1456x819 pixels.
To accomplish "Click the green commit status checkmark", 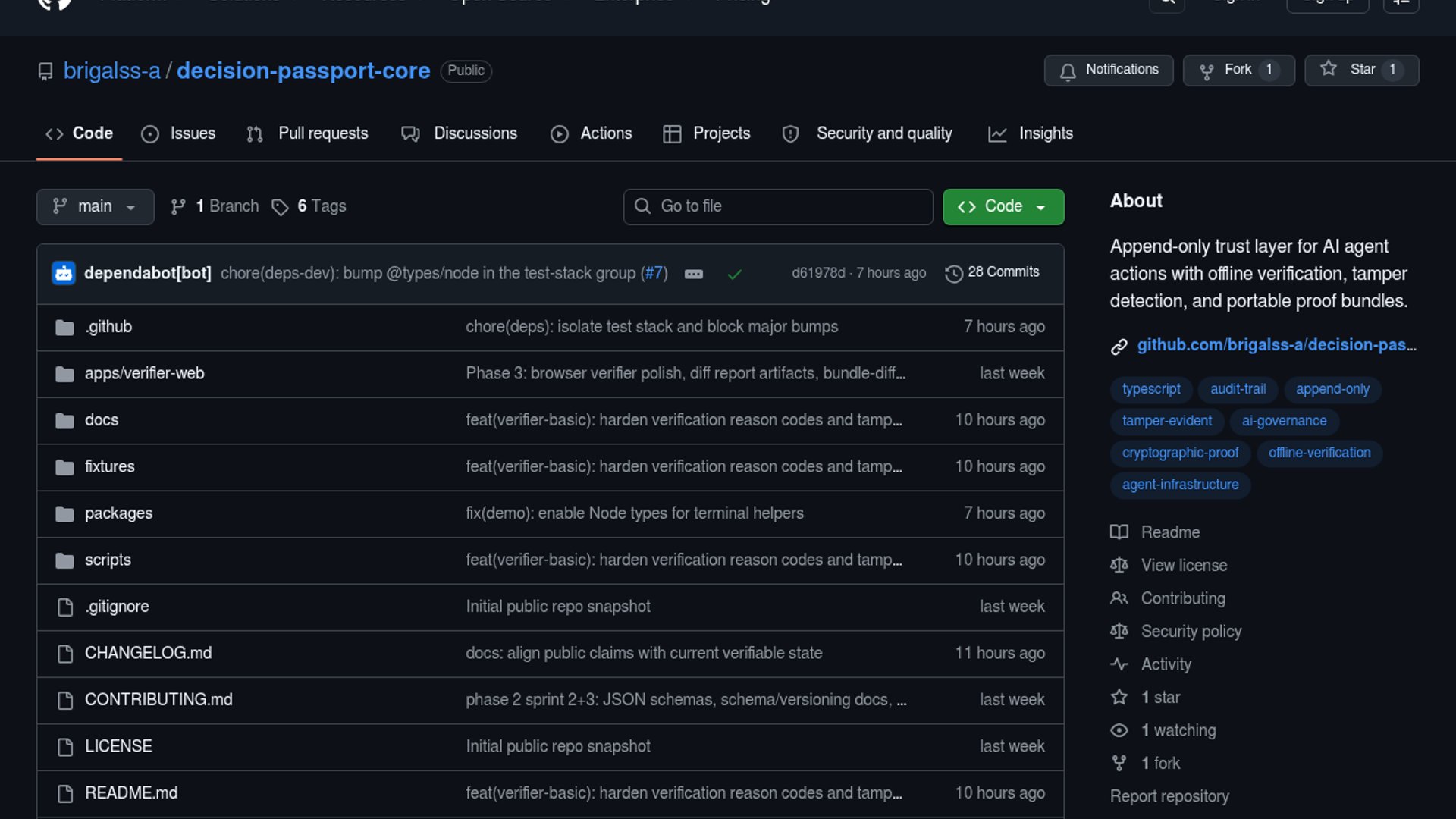I will coord(734,274).
